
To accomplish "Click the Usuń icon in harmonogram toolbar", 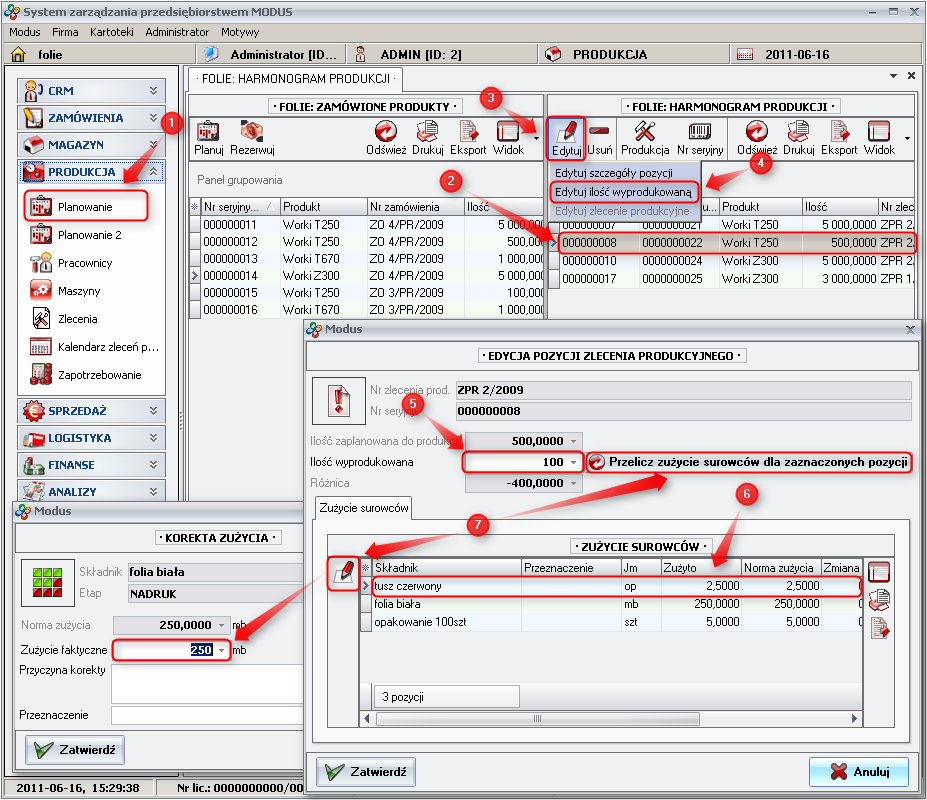I will (600, 137).
